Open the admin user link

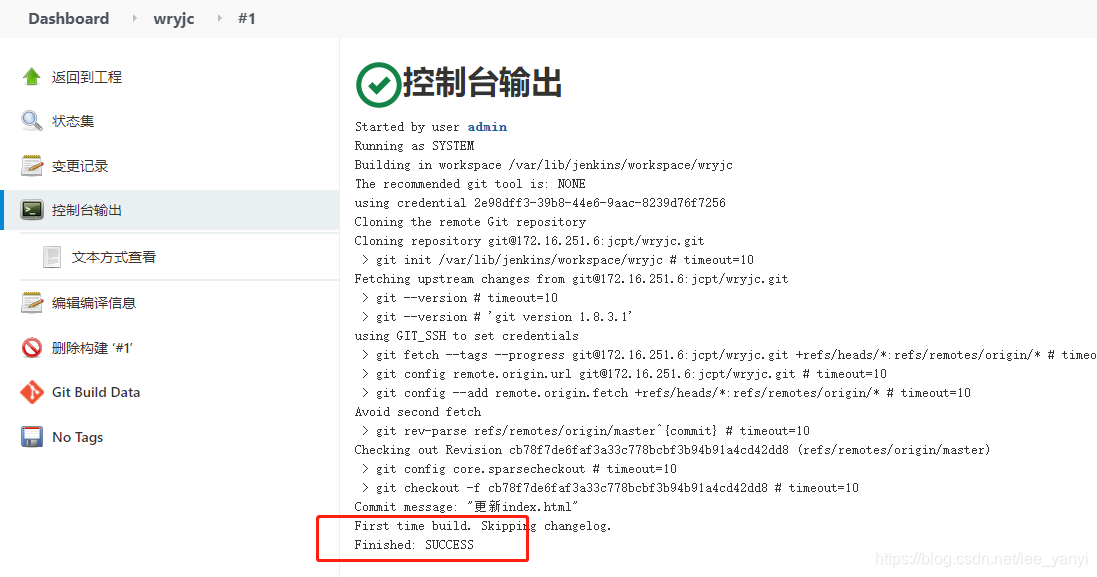point(488,127)
